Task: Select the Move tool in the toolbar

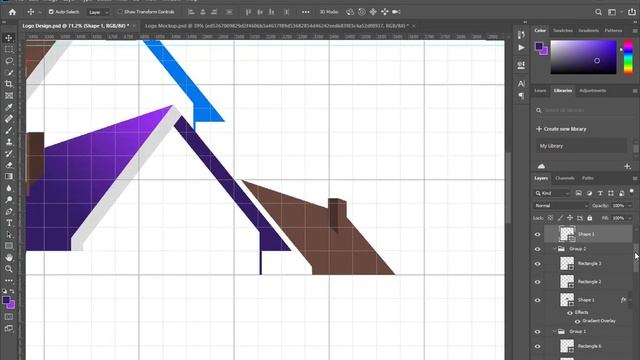Action: pos(9,38)
